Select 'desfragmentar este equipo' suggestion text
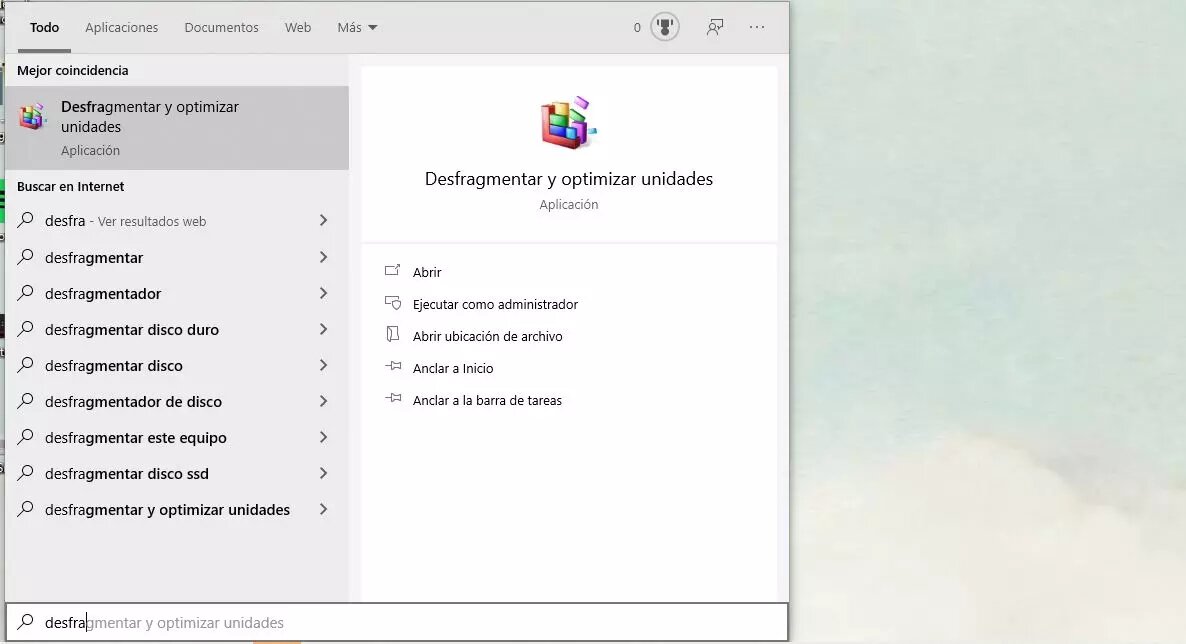 [x=135, y=437]
